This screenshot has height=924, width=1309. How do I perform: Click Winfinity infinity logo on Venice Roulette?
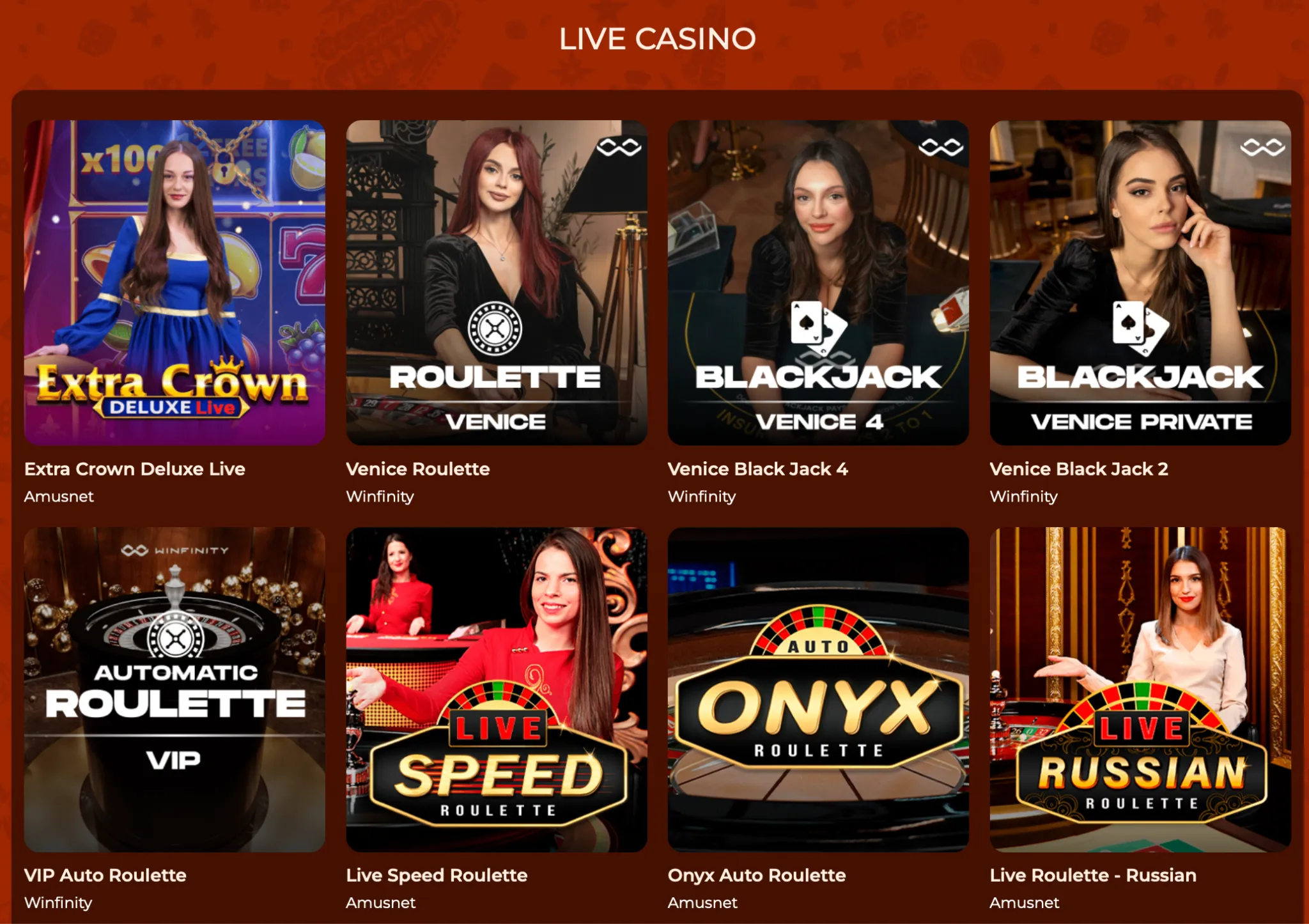click(x=619, y=148)
